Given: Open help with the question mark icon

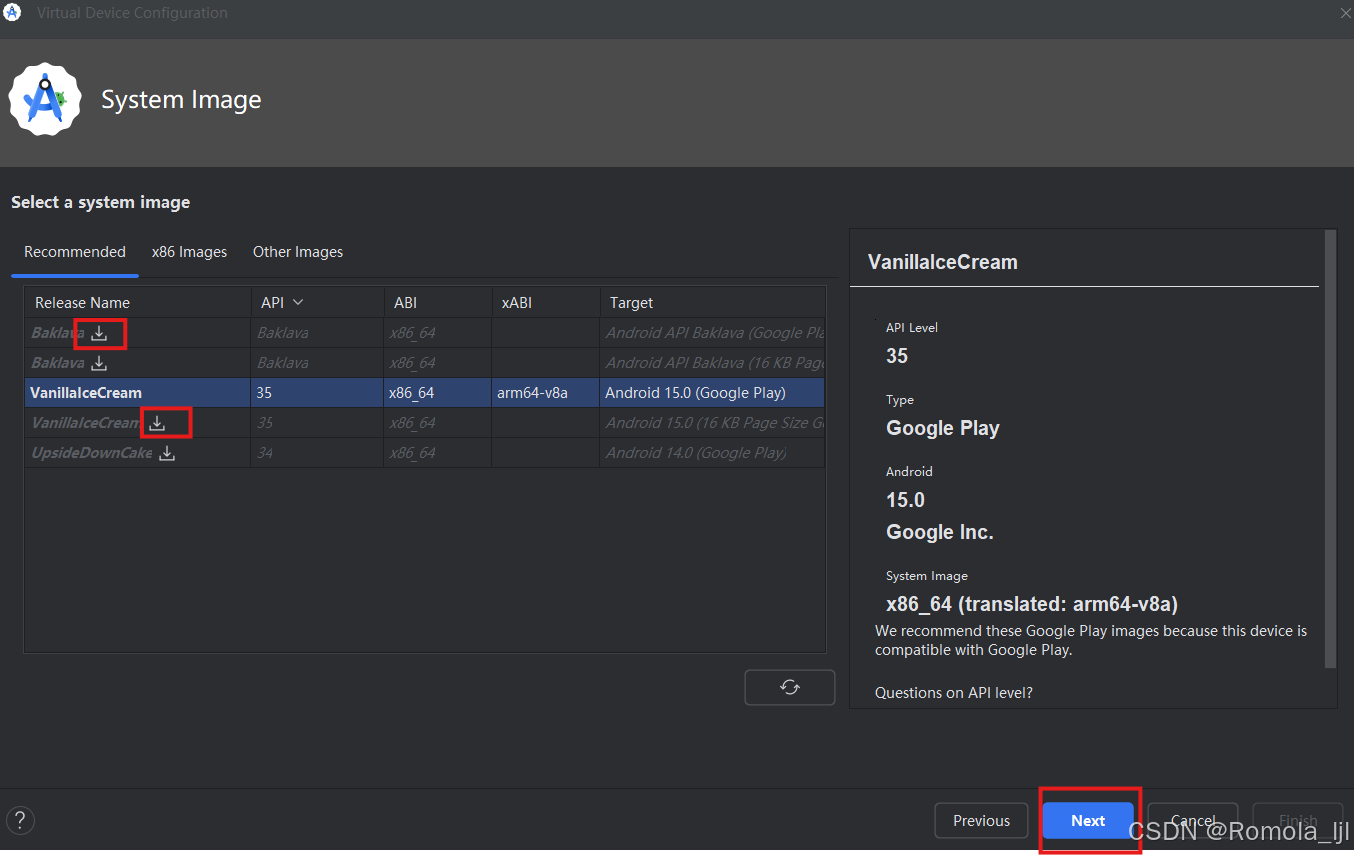Looking at the screenshot, I should pyautogui.click(x=20, y=821).
